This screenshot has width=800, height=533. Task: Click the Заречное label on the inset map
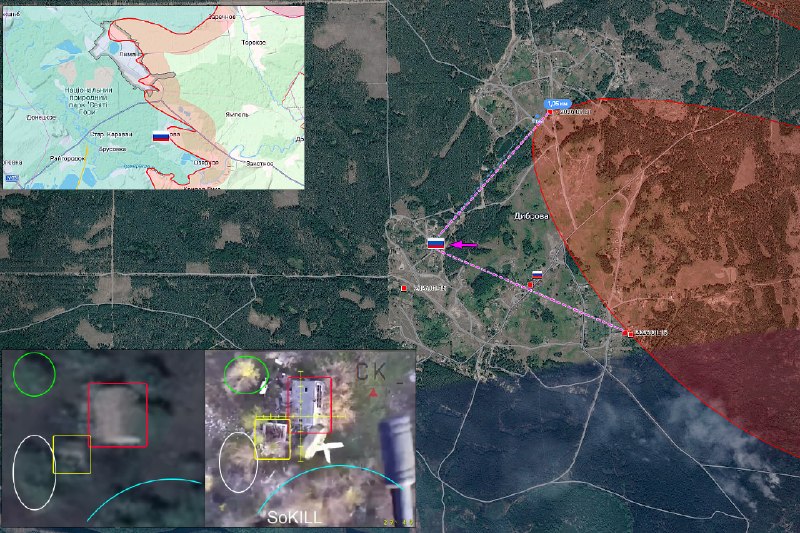point(222,17)
